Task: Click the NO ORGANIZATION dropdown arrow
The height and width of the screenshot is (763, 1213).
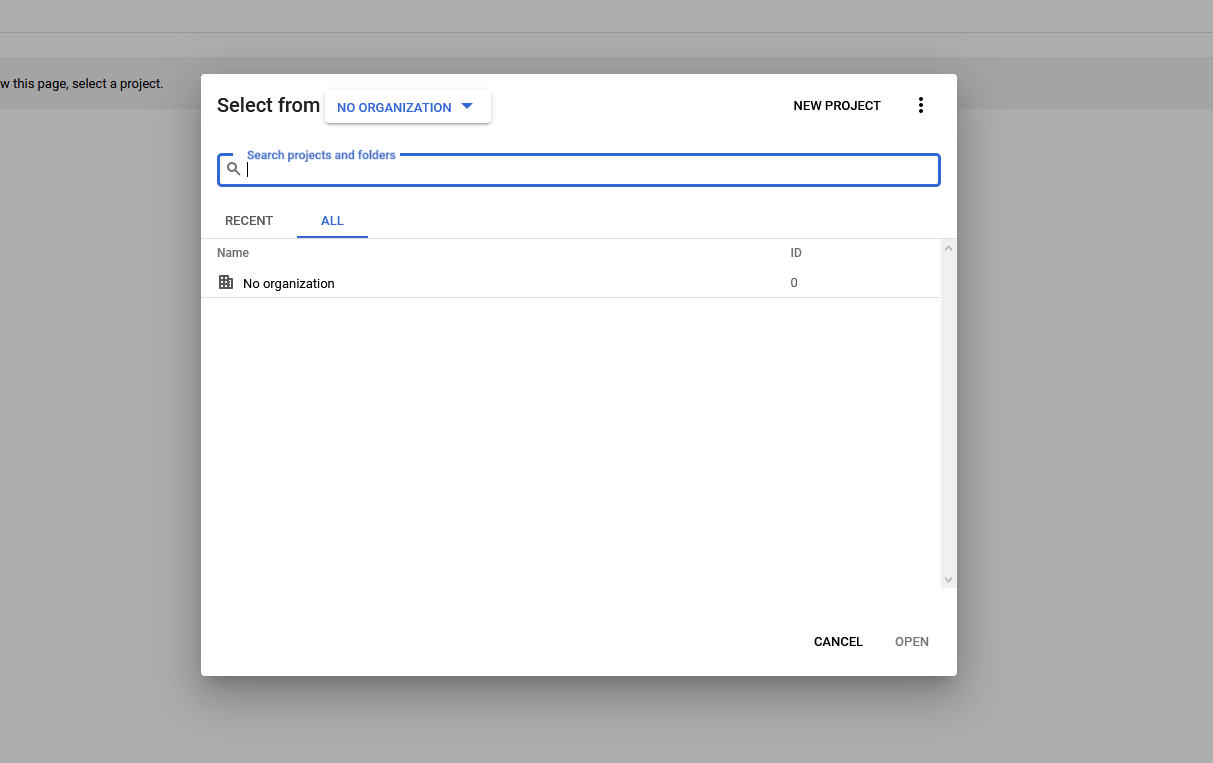Action: [x=467, y=106]
